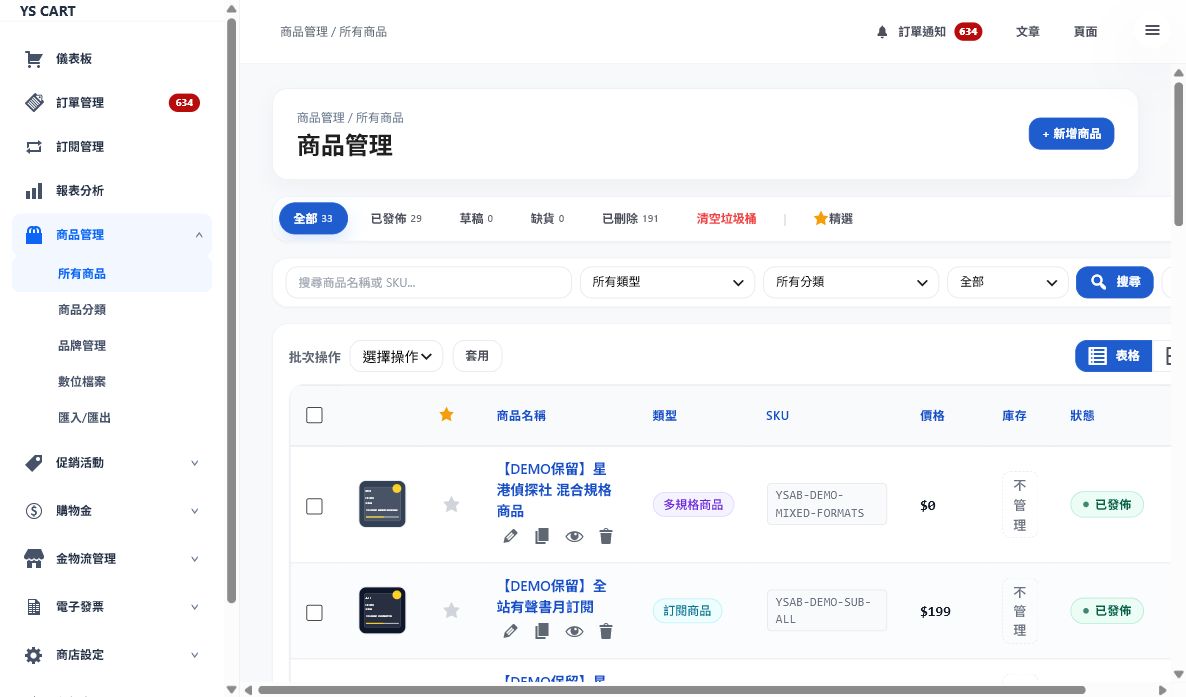1186x697 pixels.
Task: Click the 商品管理 shopping bag icon
Action: 34,235
